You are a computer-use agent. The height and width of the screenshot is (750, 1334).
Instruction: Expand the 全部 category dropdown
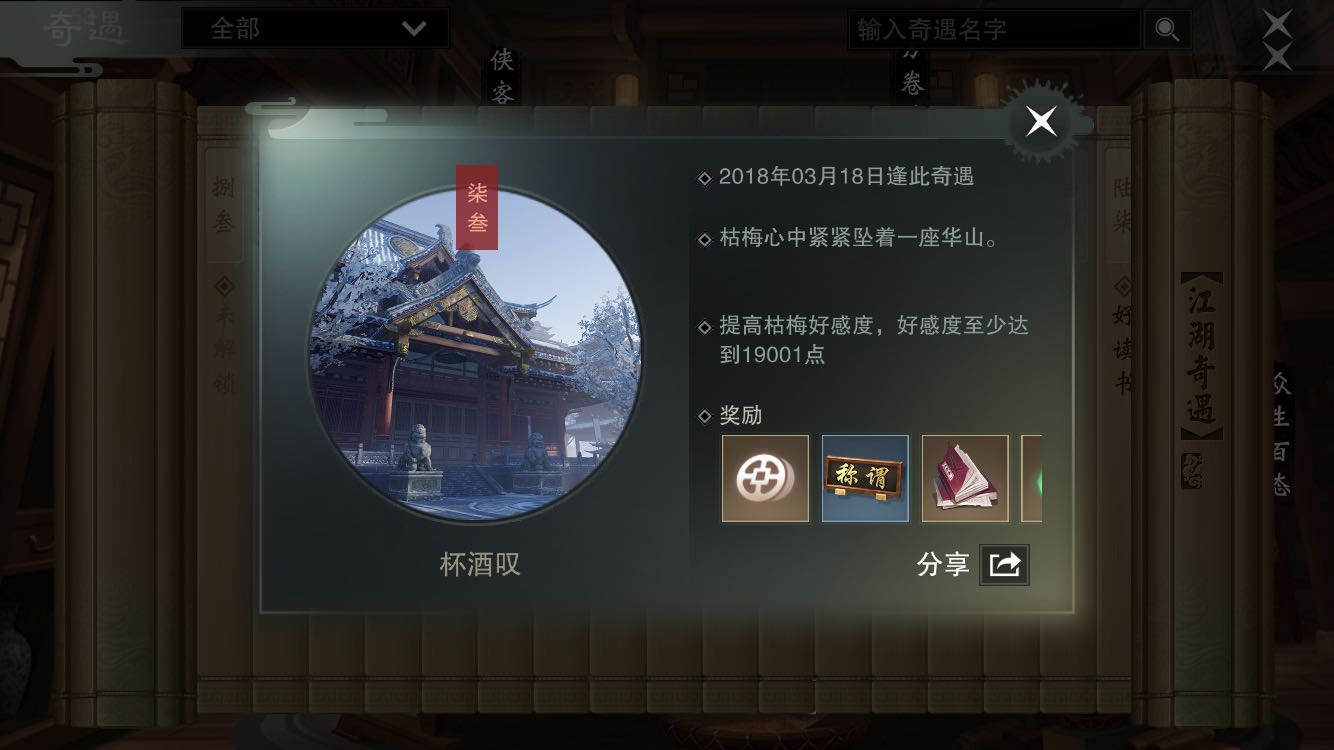coord(315,29)
